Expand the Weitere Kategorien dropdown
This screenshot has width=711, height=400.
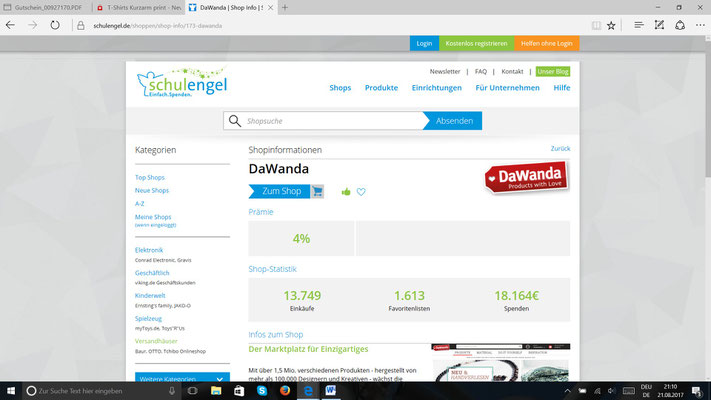(x=182, y=377)
